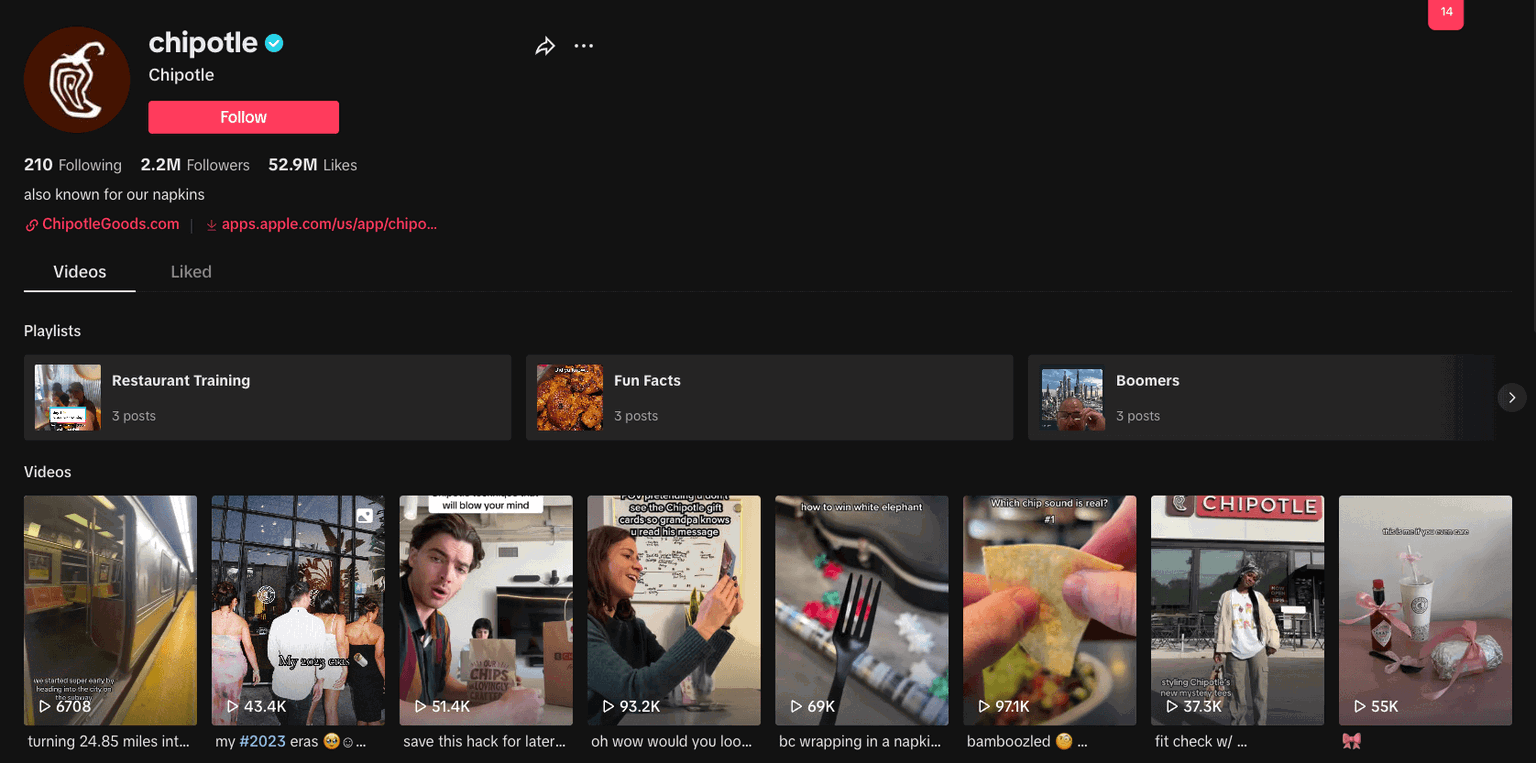This screenshot has width=1536, height=763.
Task: Click the Chipotle pepper profile avatar
Action: click(x=76, y=79)
